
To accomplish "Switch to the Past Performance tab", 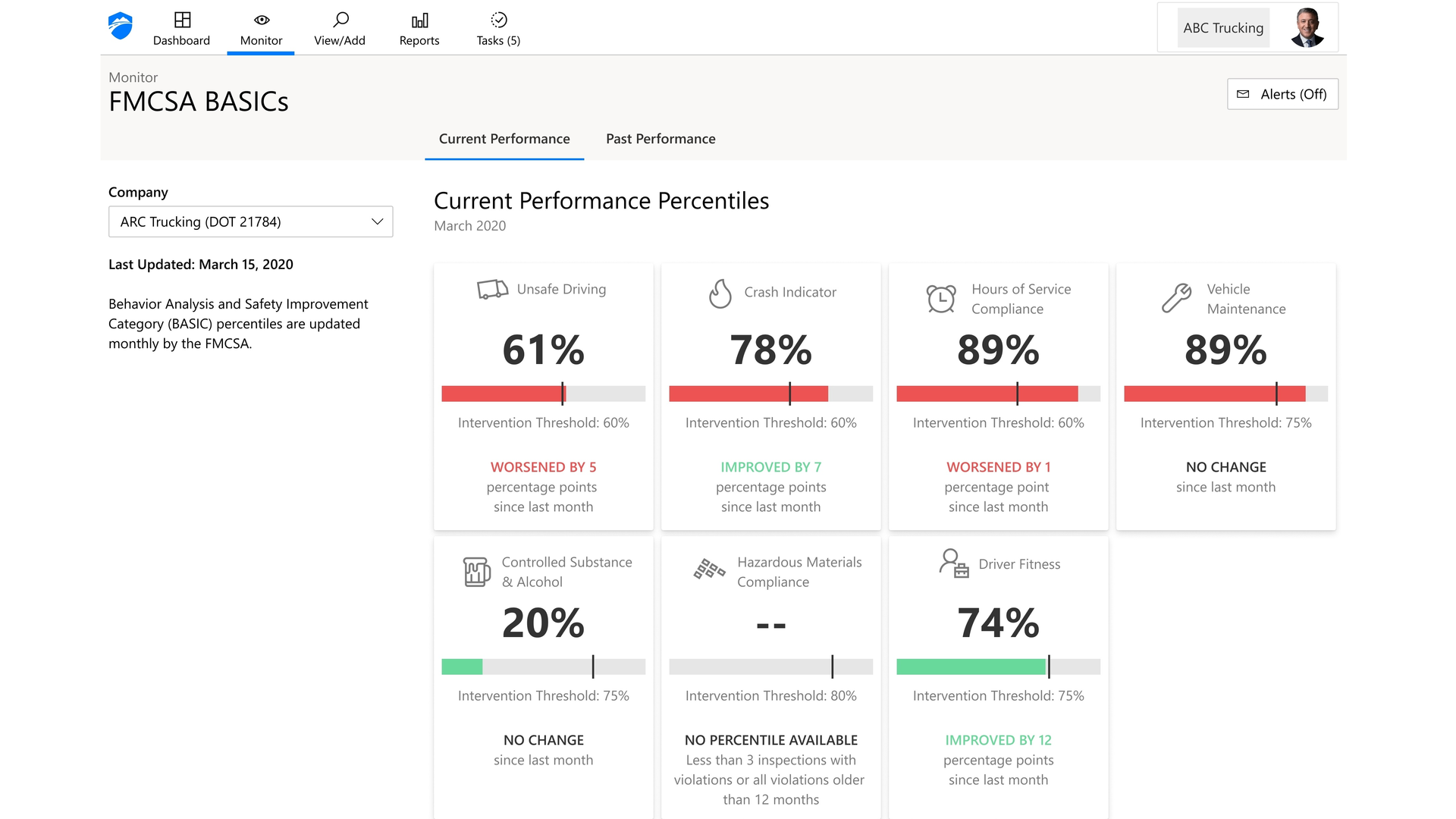I will [661, 139].
